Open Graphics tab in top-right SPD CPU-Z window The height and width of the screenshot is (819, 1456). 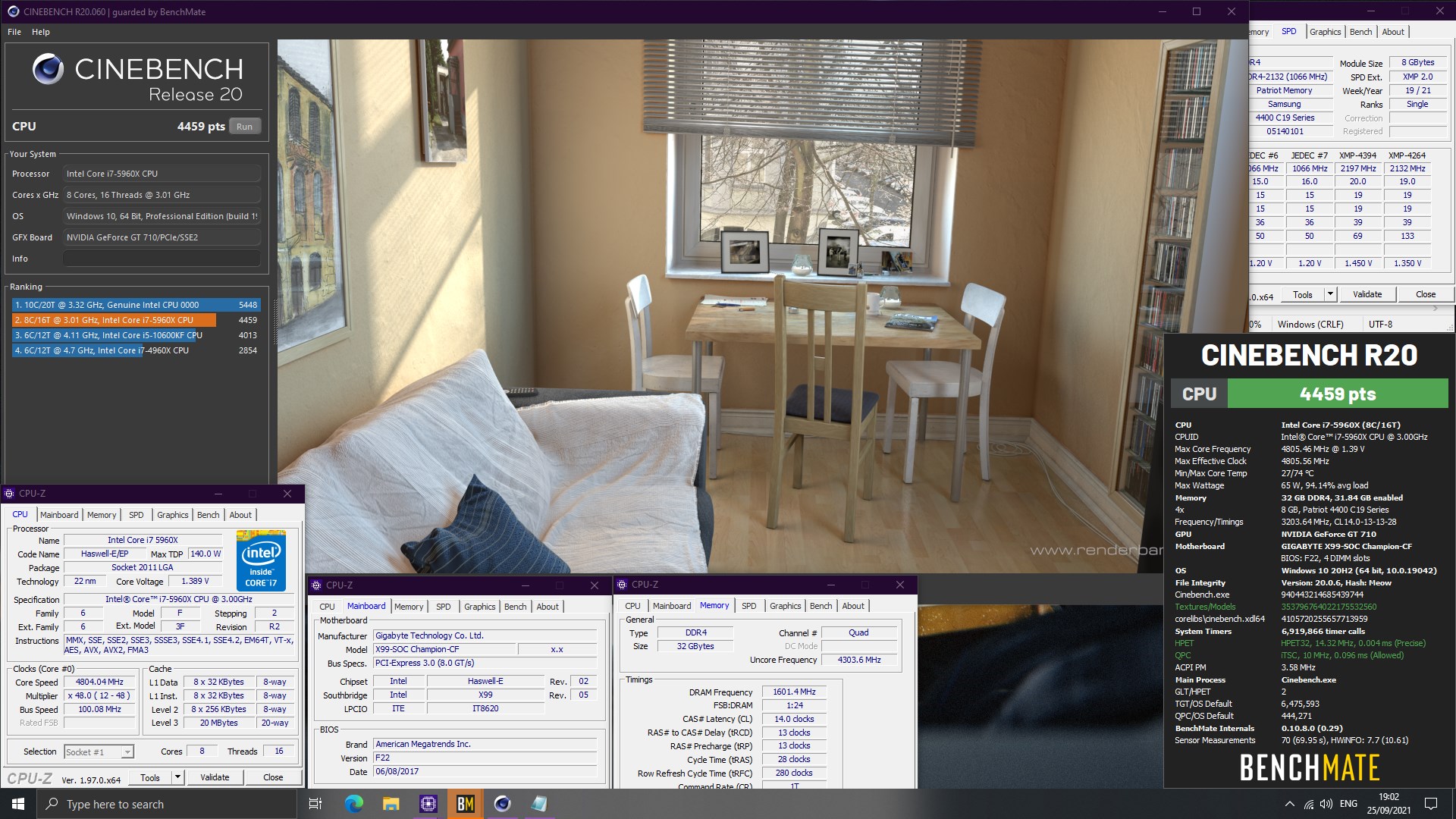(1326, 32)
